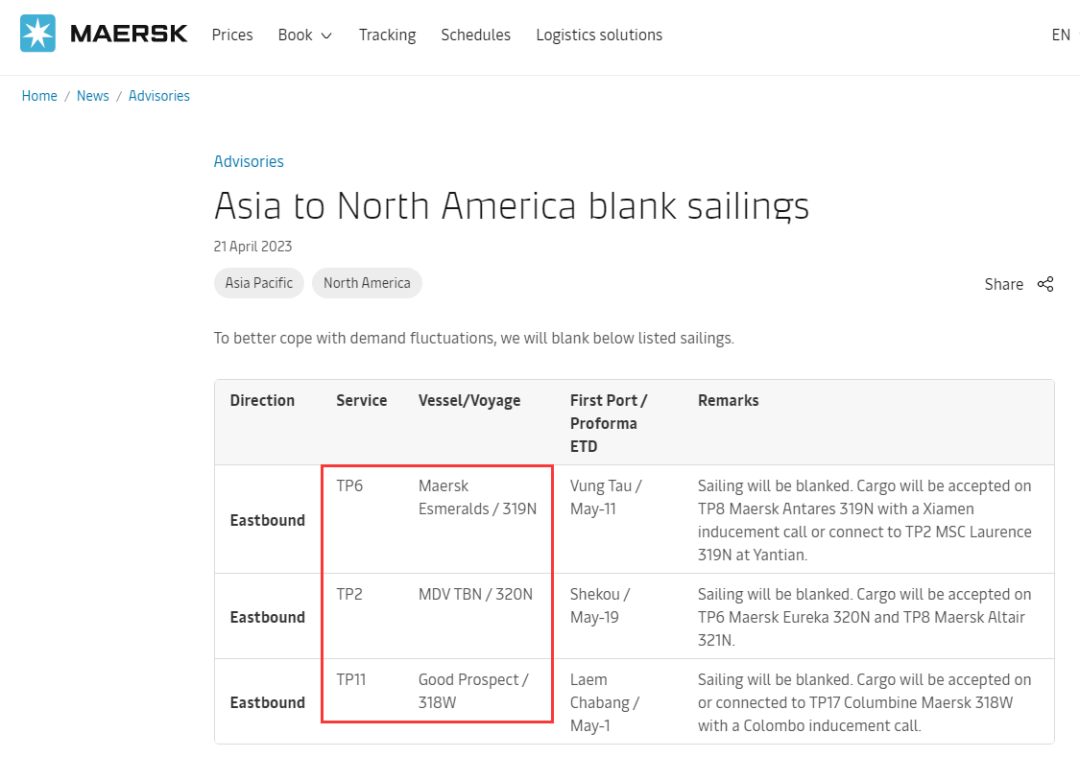Open the Advisories category link above title

(248, 161)
